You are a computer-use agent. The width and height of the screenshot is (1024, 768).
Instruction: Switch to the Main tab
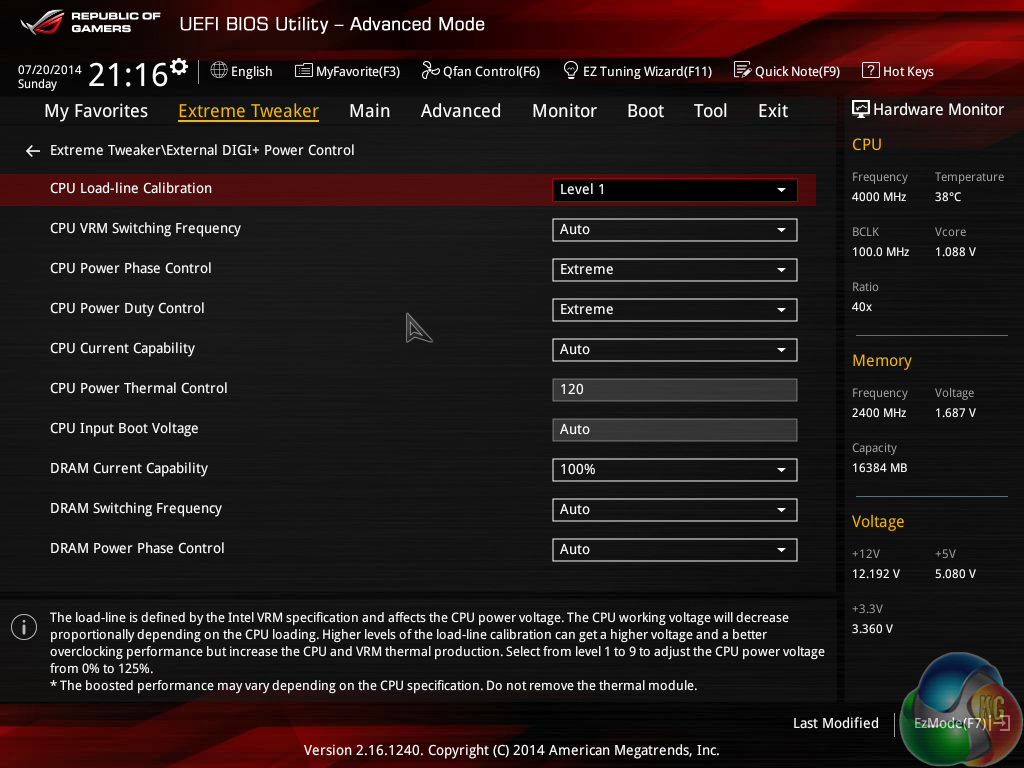(370, 111)
